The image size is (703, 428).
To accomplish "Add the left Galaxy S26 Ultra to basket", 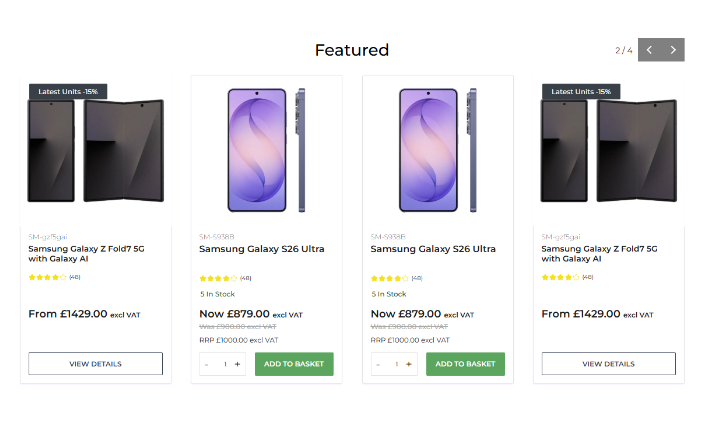I will pyautogui.click(x=294, y=364).
